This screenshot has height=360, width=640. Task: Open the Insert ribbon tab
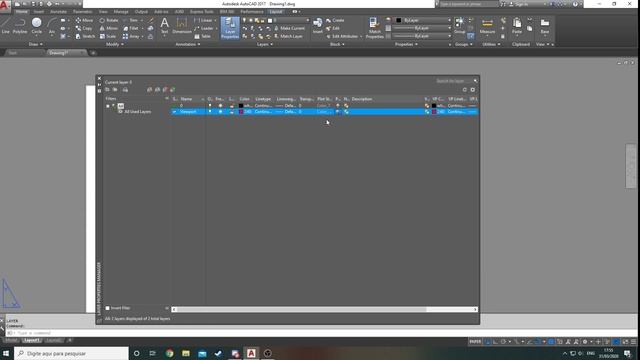[39, 12]
